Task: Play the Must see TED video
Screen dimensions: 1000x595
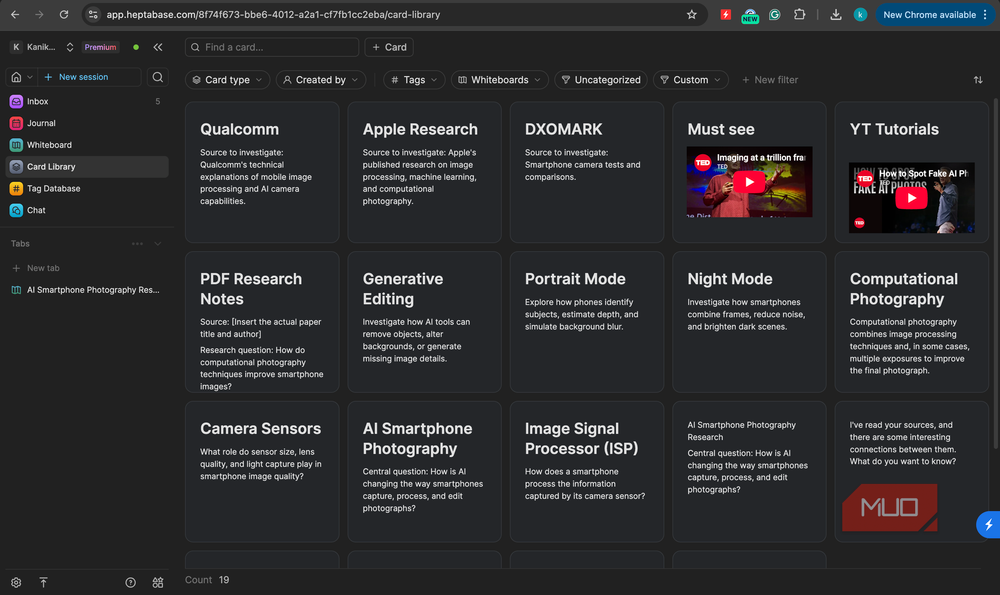Action: (x=749, y=182)
